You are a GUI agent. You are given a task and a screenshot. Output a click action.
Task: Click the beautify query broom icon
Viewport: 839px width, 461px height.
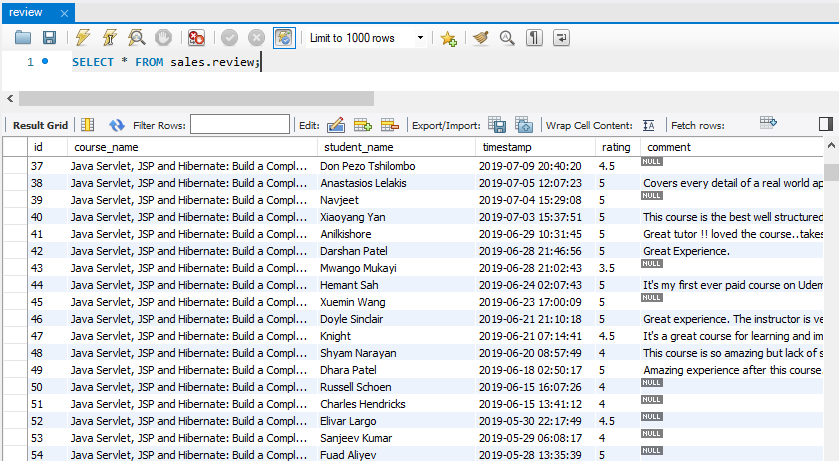pyautogui.click(x=481, y=38)
